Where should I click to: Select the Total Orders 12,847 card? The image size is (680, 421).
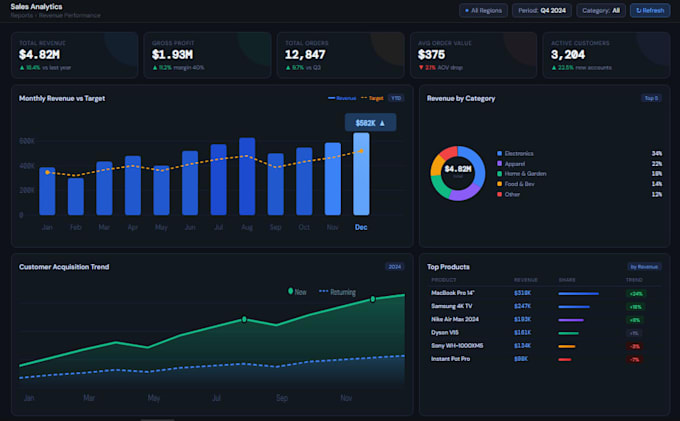[x=340, y=55]
